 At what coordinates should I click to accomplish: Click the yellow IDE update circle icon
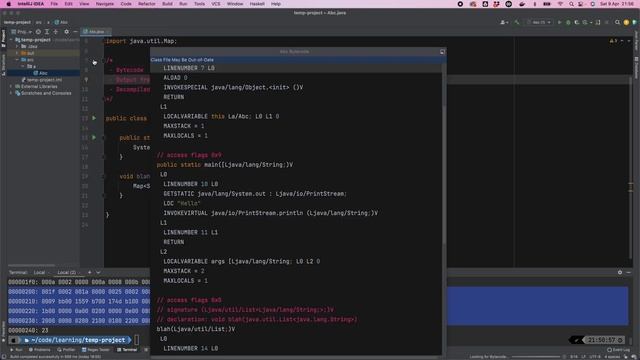[x=626, y=22]
